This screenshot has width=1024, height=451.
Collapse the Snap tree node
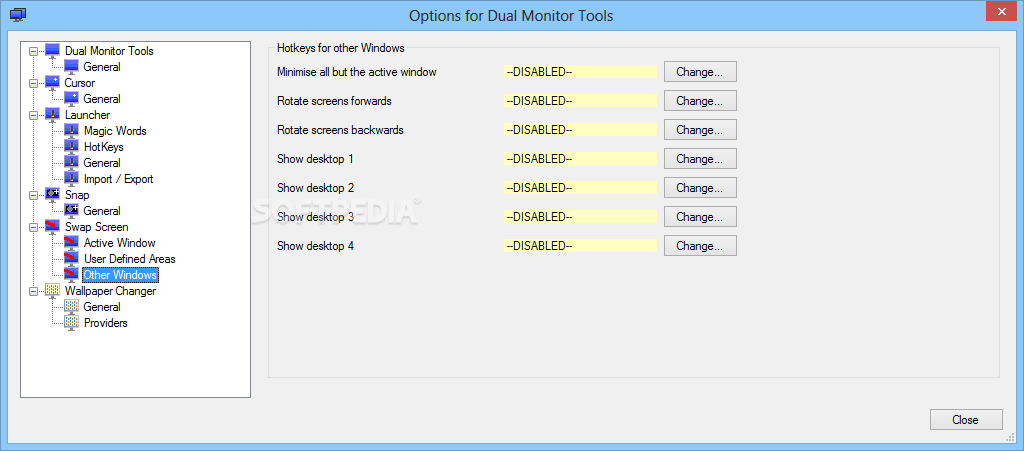(33, 195)
